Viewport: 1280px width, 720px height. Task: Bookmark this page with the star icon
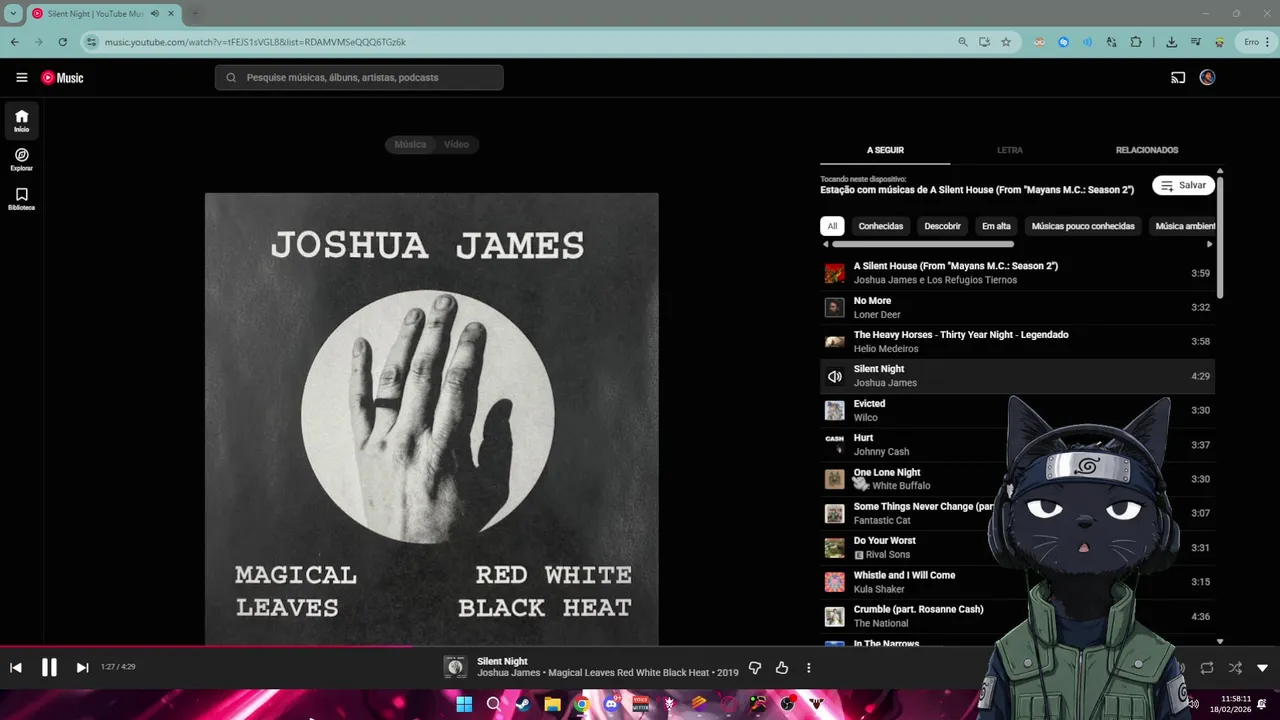click(1006, 42)
